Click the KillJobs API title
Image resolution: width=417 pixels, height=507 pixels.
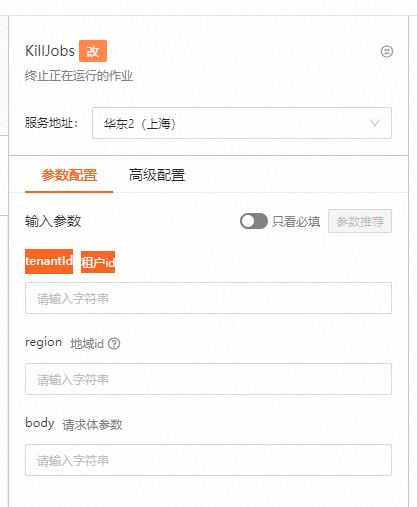[50, 51]
